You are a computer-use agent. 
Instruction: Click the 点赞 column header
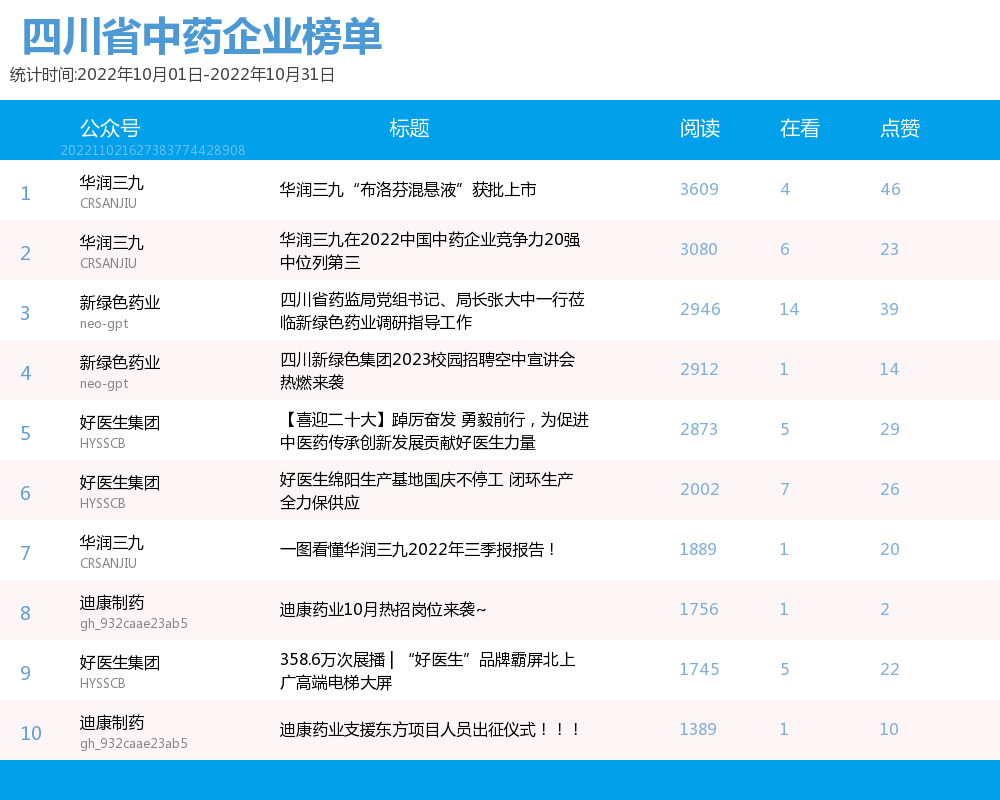[900, 128]
